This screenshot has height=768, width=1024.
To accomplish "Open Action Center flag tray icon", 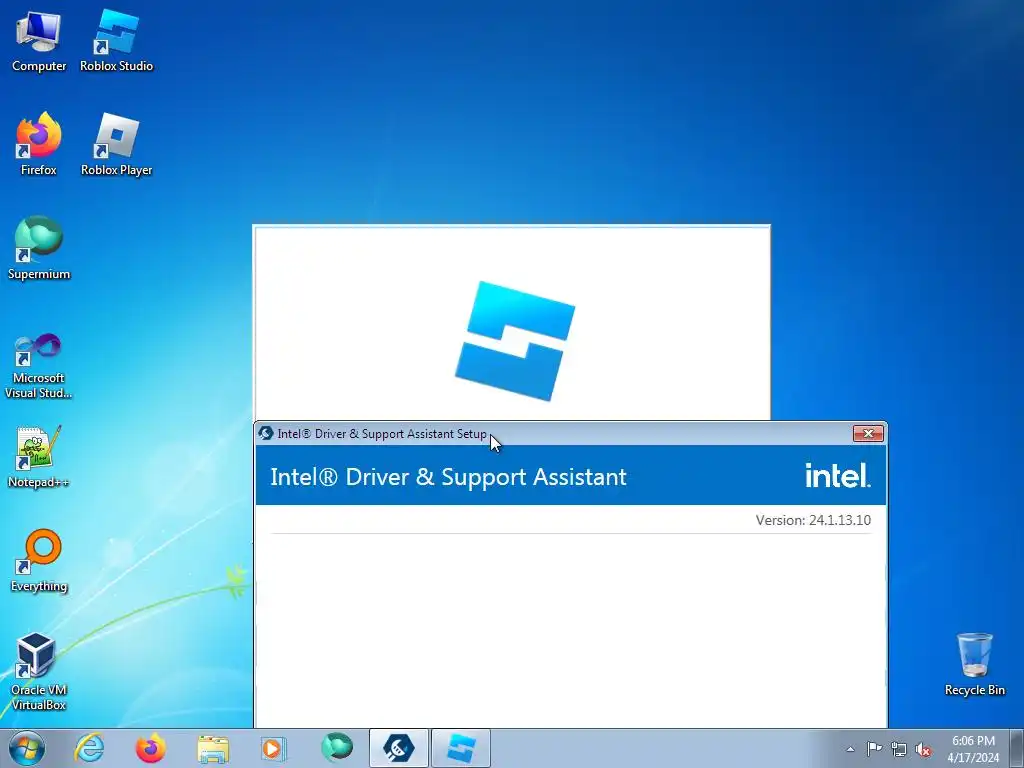I will [x=874, y=749].
